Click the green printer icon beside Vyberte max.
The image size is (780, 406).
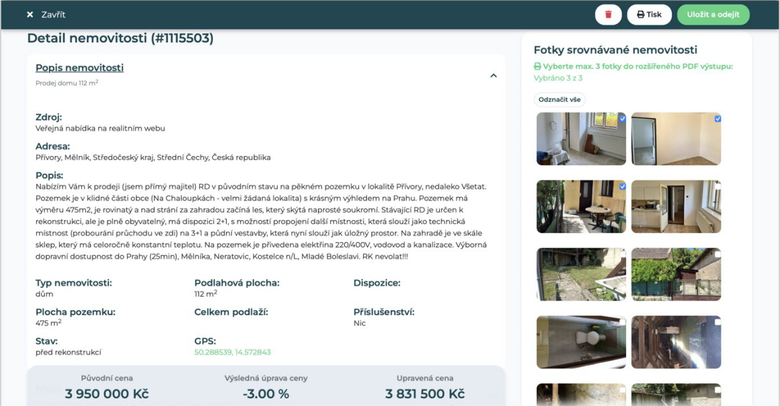[537, 66]
